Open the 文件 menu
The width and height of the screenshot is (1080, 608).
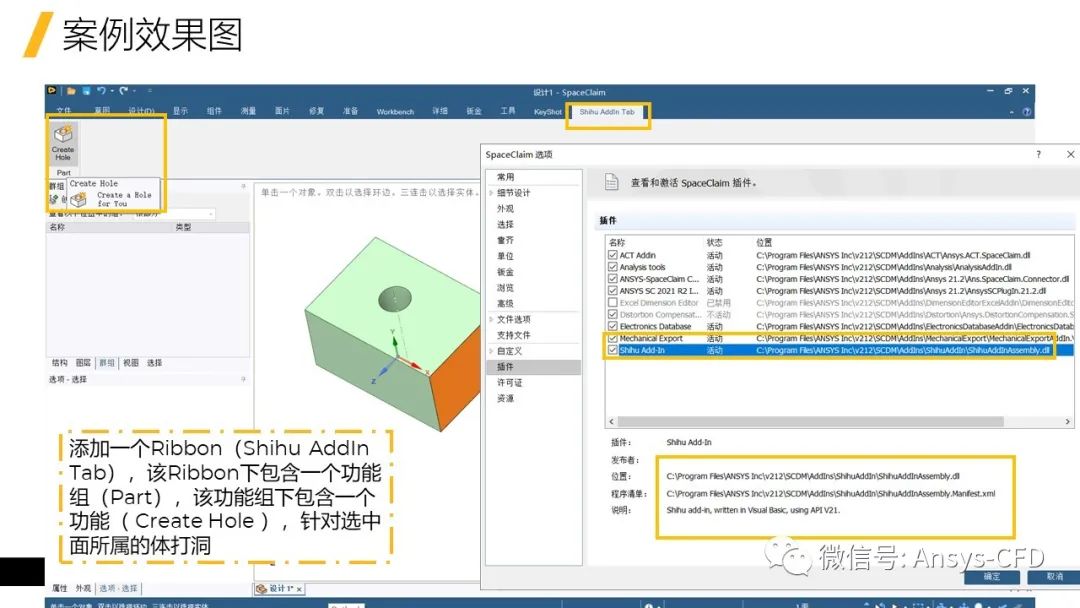click(x=64, y=111)
